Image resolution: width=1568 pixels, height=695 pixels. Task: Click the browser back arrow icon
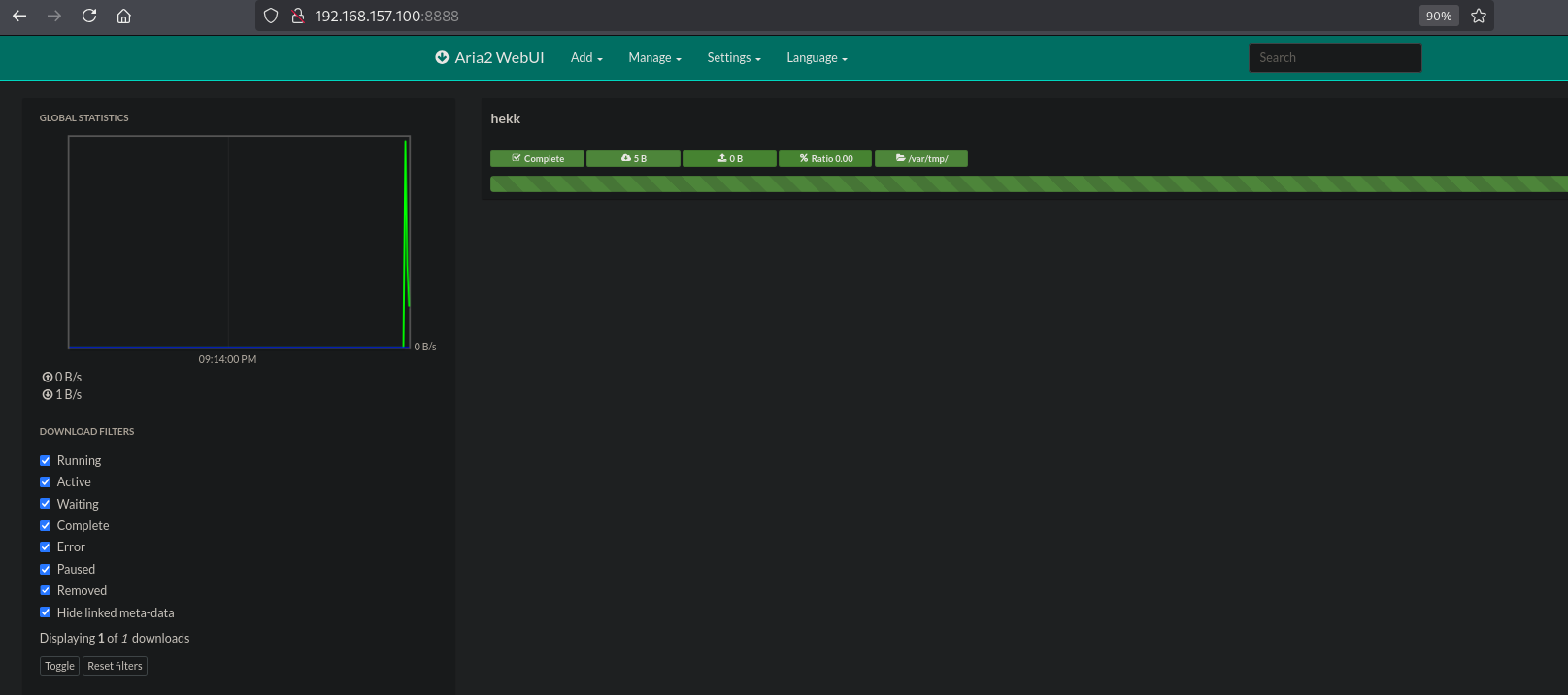(19, 16)
